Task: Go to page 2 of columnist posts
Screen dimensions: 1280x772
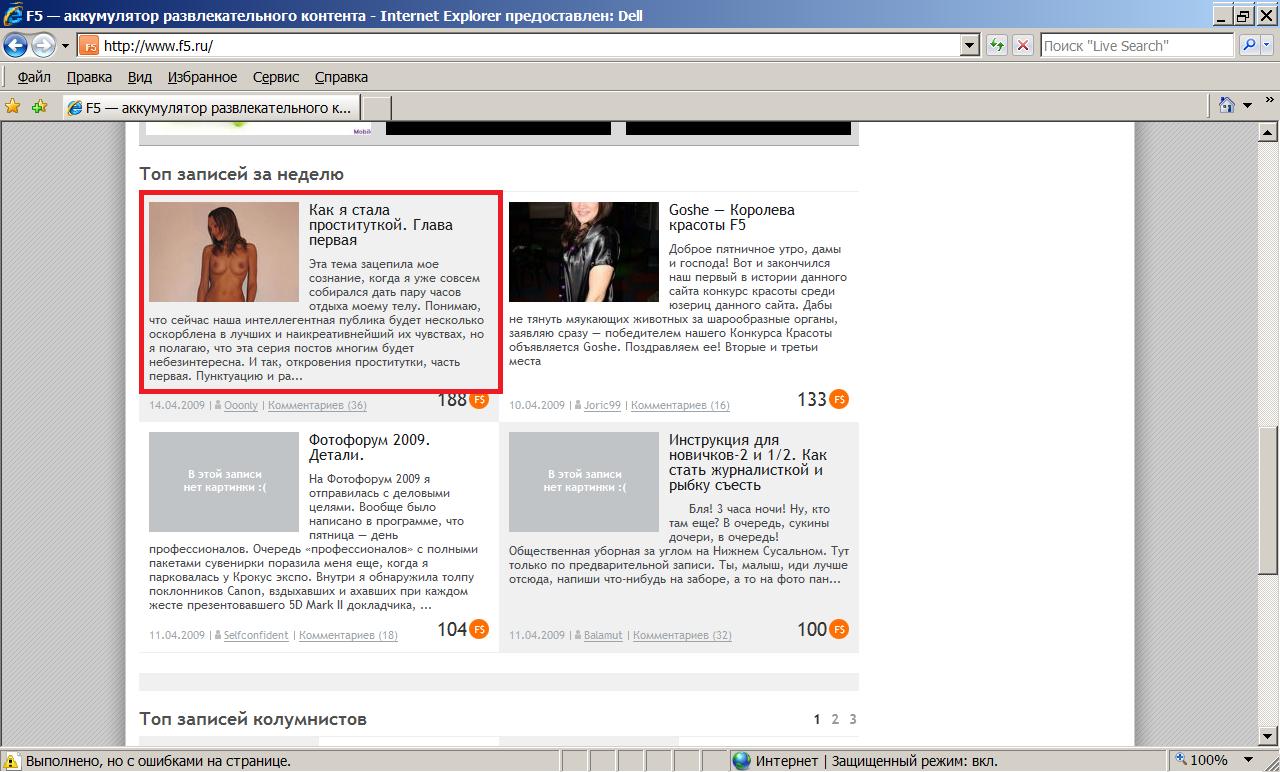Action: pyautogui.click(x=835, y=719)
